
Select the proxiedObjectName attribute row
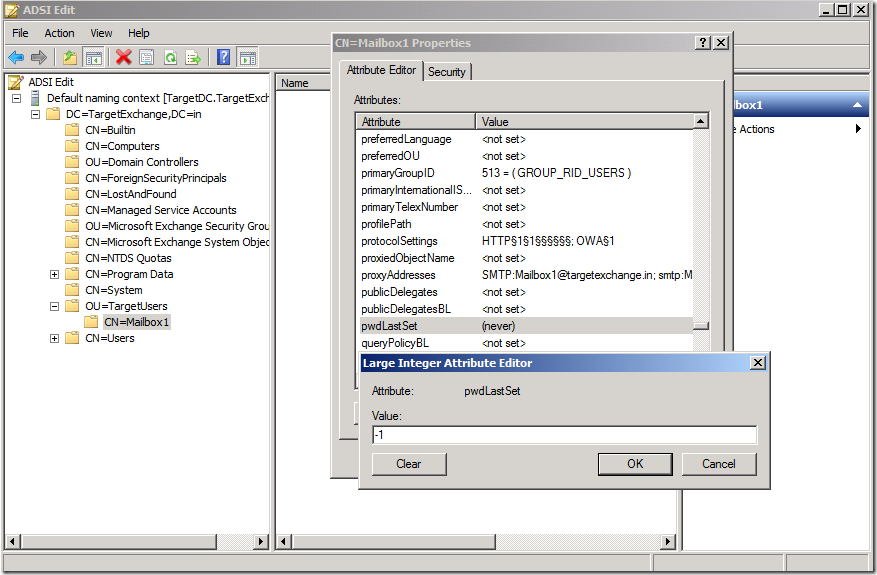point(524,258)
